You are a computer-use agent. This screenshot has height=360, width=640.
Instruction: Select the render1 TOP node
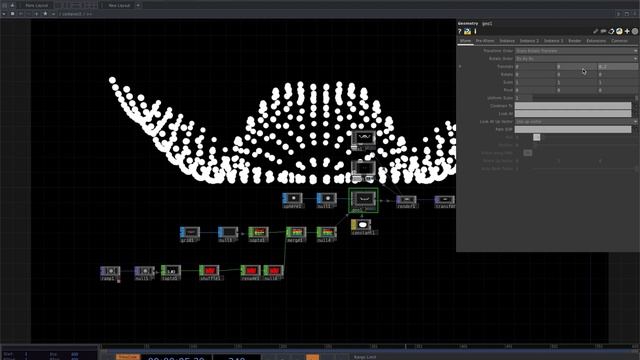click(407, 202)
